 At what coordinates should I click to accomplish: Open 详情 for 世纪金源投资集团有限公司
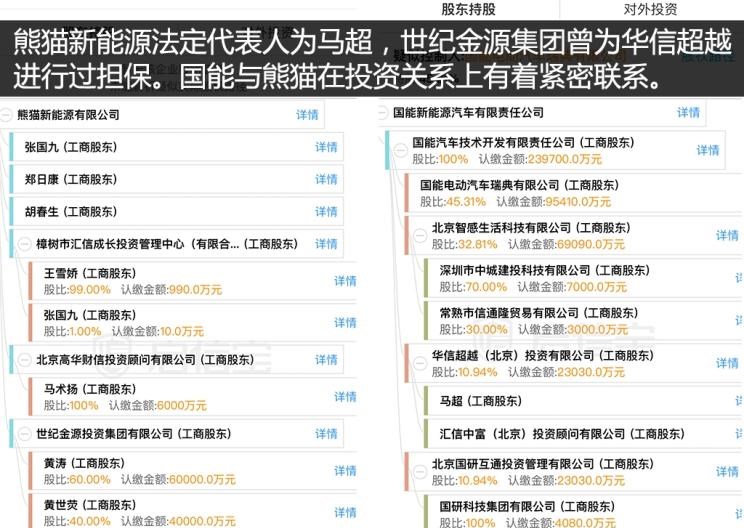coord(326,434)
